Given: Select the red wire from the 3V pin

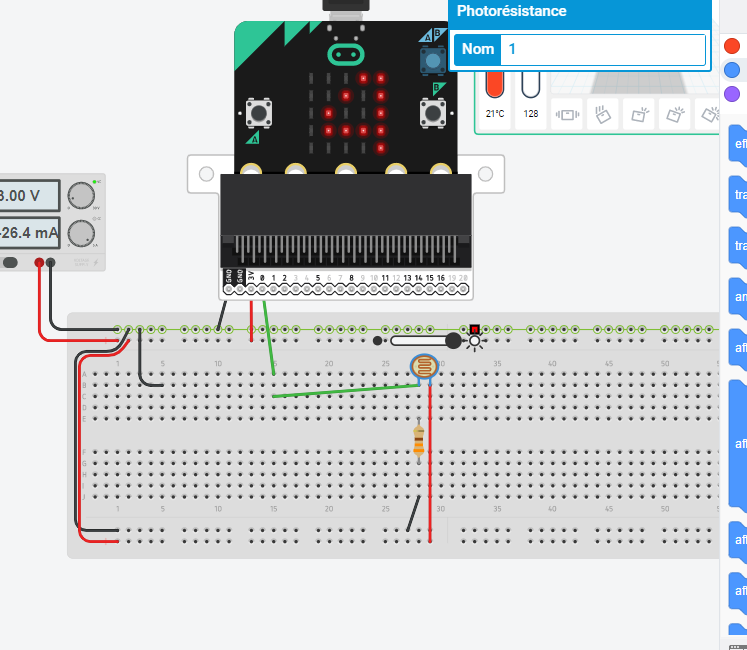Looking at the screenshot, I should 252,321.
